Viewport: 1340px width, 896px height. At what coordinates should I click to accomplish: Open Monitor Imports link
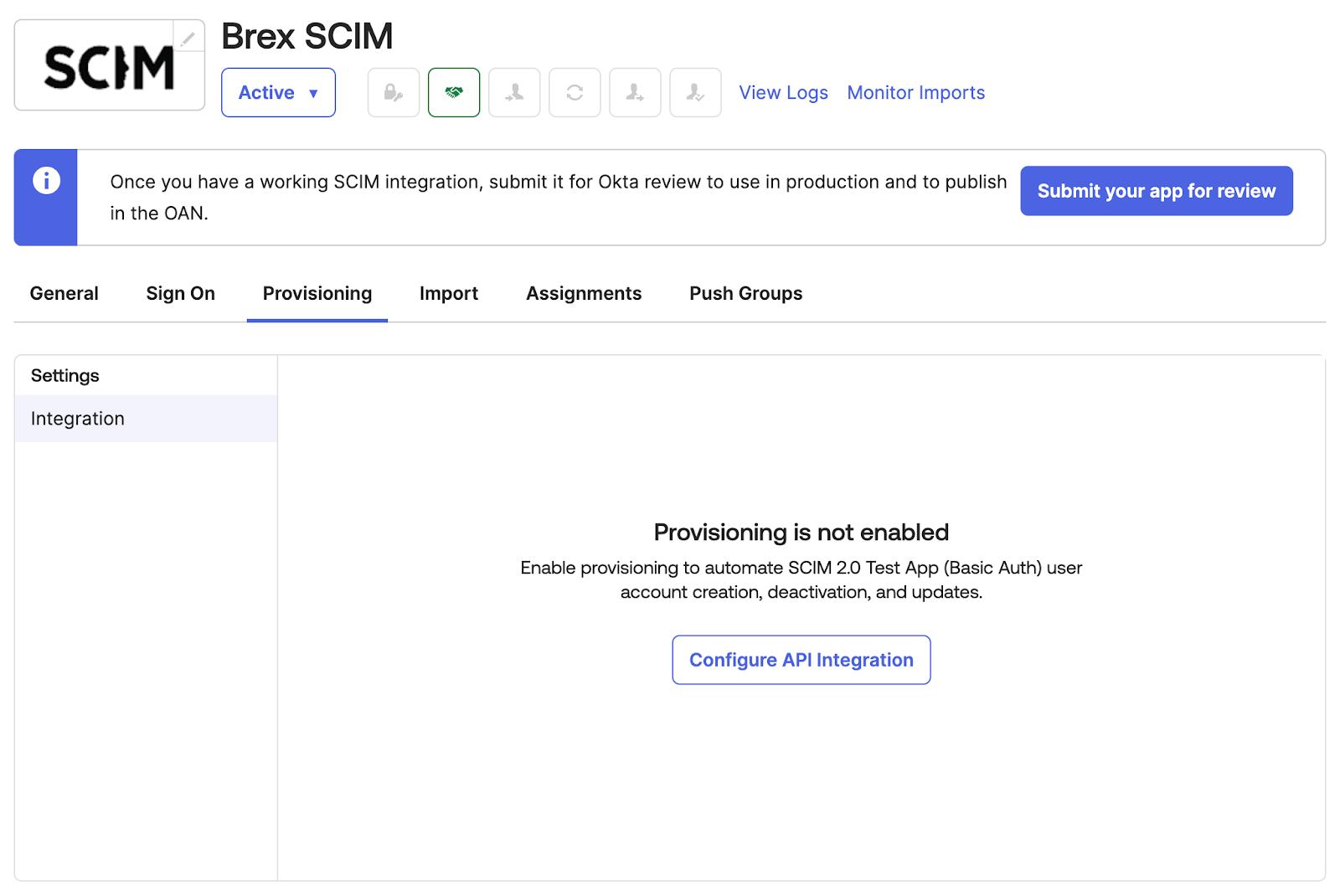coord(915,93)
